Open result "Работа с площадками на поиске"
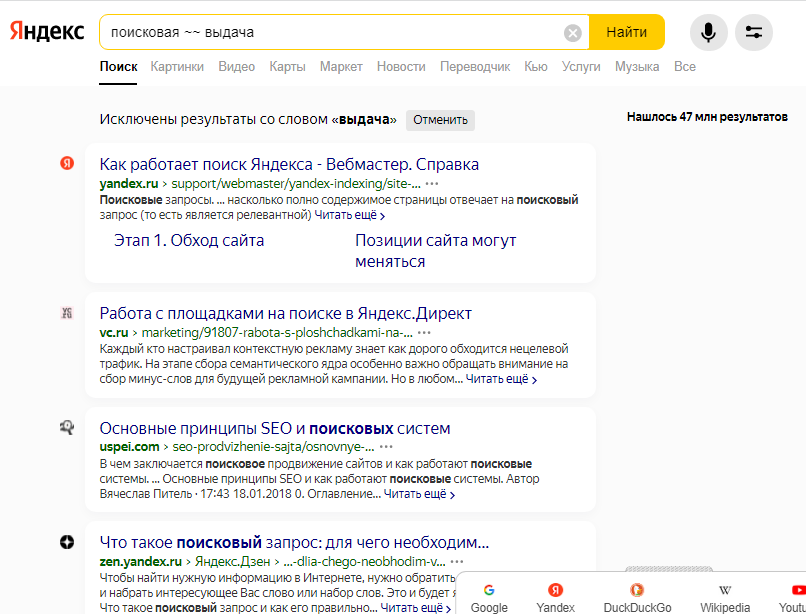The image size is (806, 614). click(285, 314)
